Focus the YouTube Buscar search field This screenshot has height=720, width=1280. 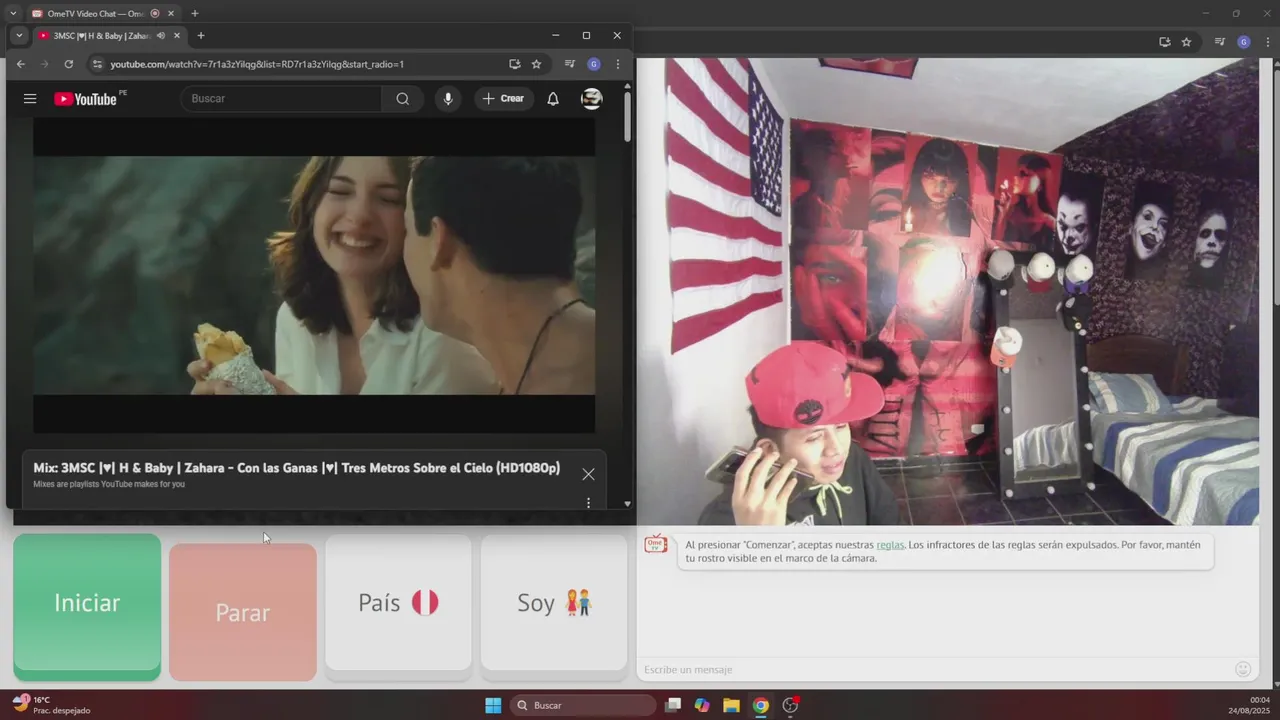(x=282, y=99)
